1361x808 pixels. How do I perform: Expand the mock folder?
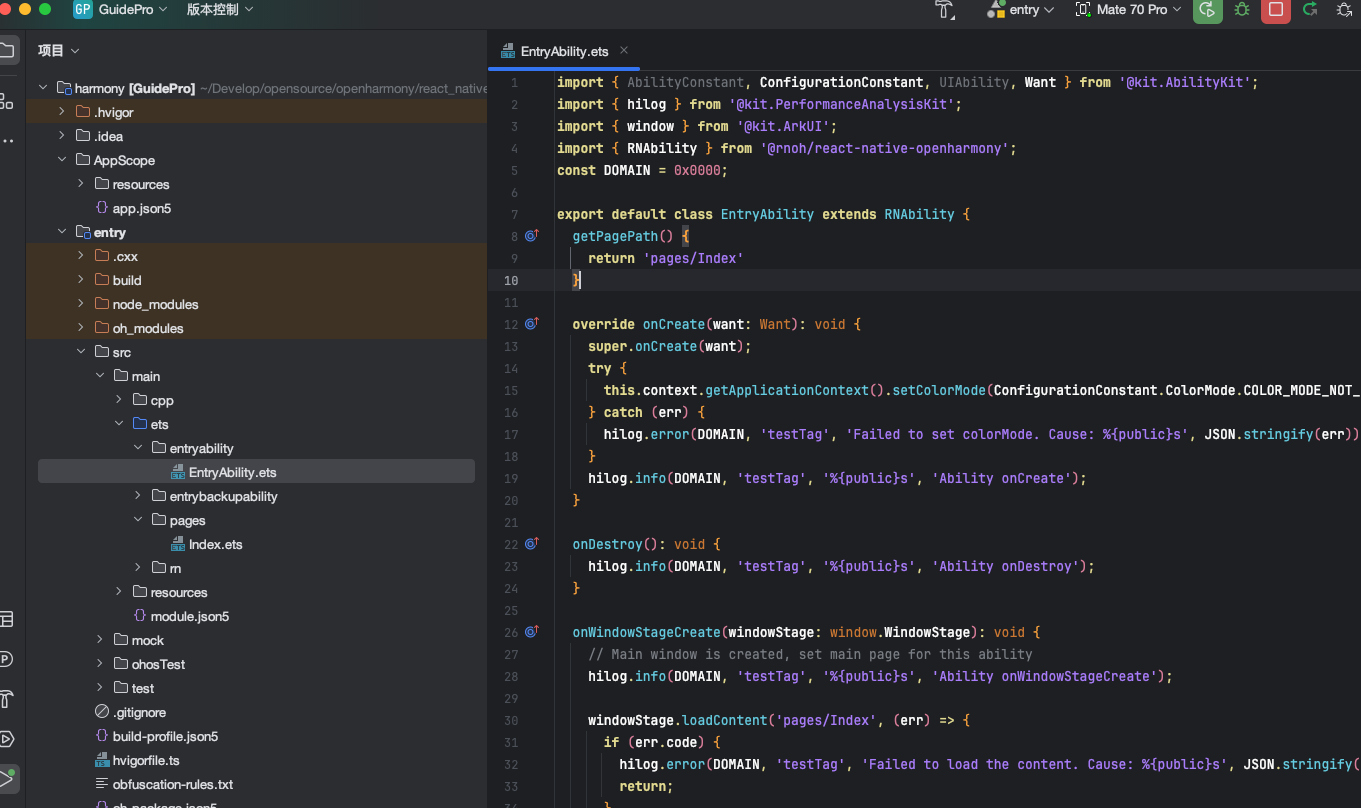coord(100,640)
